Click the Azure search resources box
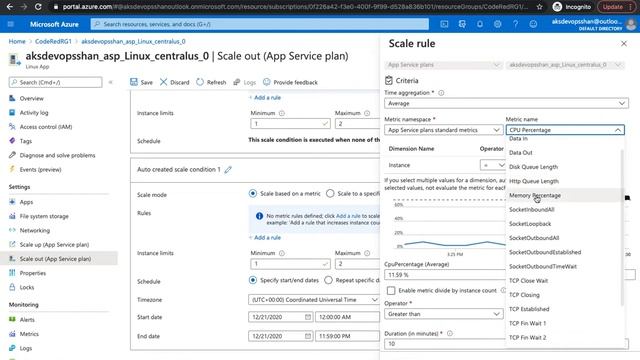 [x=260, y=24]
